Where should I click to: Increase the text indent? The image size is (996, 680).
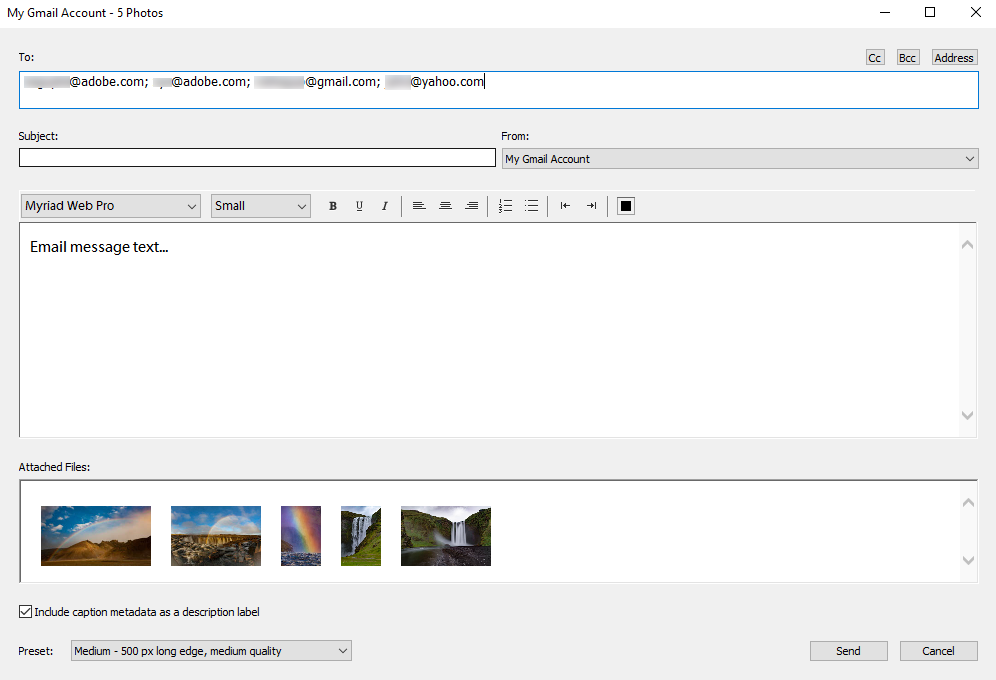pyautogui.click(x=591, y=206)
